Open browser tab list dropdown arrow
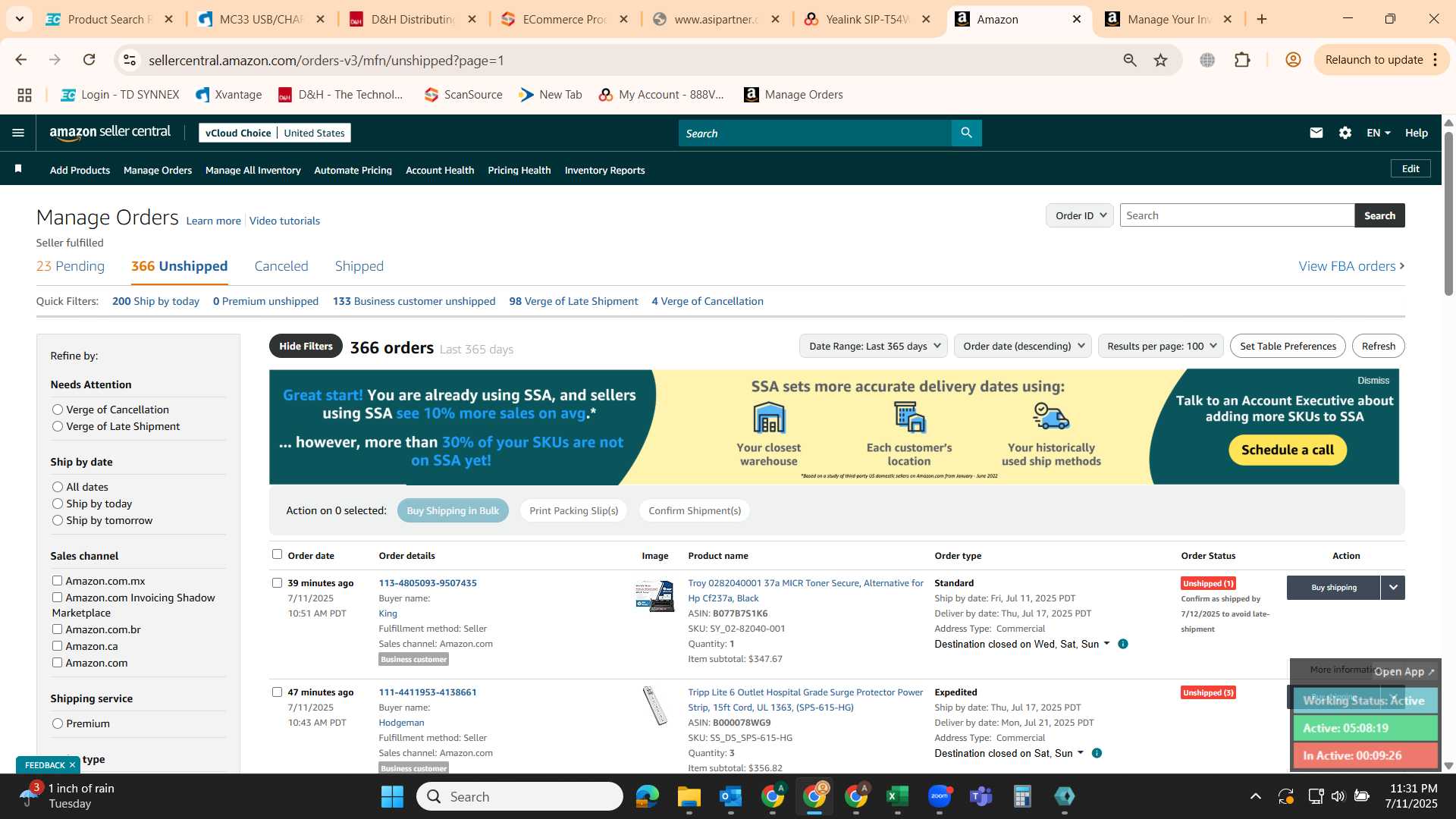Image resolution: width=1456 pixels, height=819 pixels. [19, 19]
